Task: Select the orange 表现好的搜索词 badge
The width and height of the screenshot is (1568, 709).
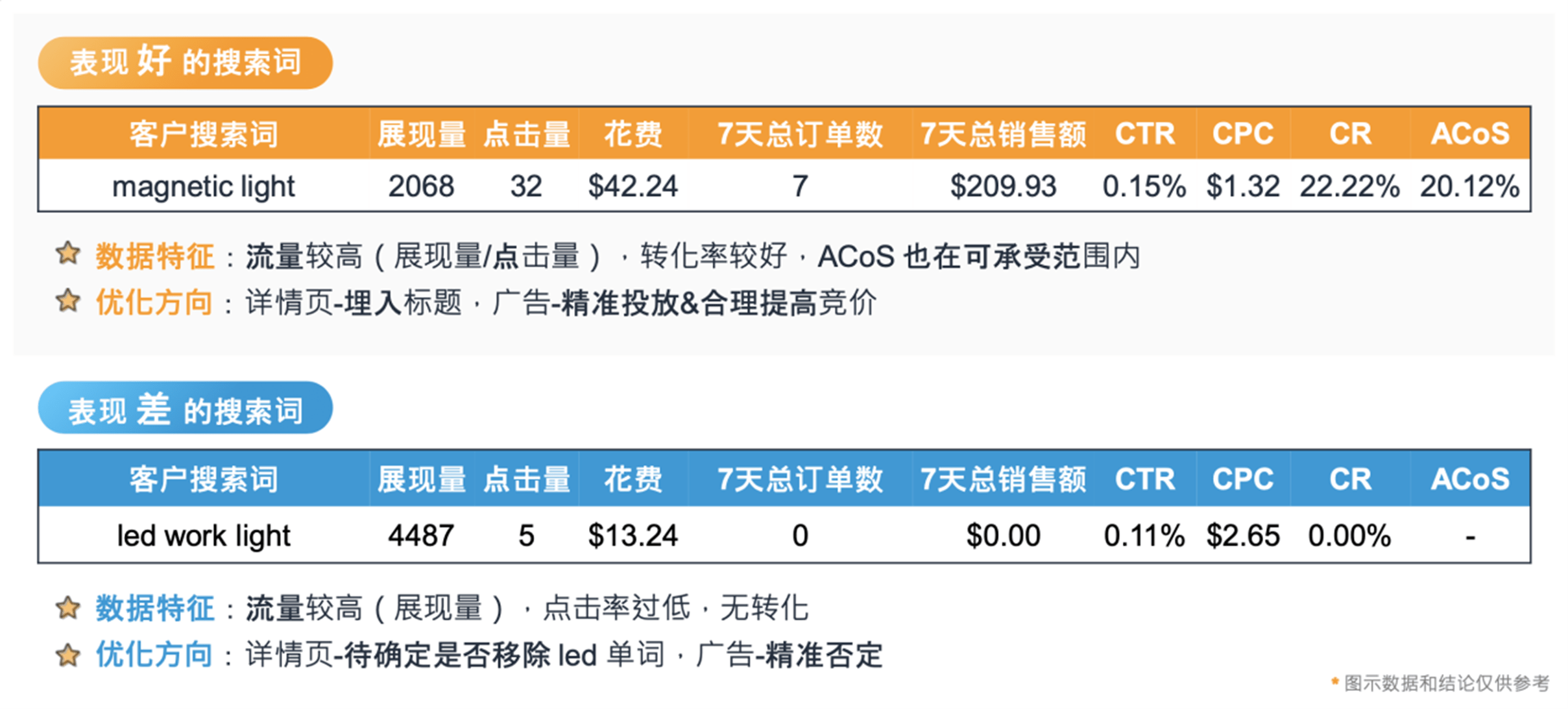Action: 185,63
